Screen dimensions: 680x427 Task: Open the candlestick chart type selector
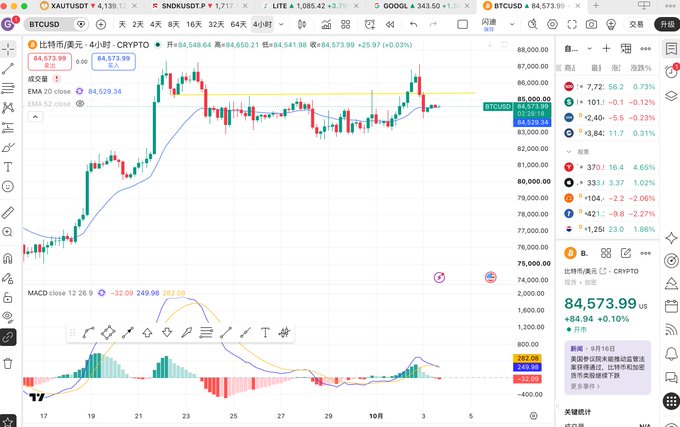pyautogui.click(x=302, y=24)
